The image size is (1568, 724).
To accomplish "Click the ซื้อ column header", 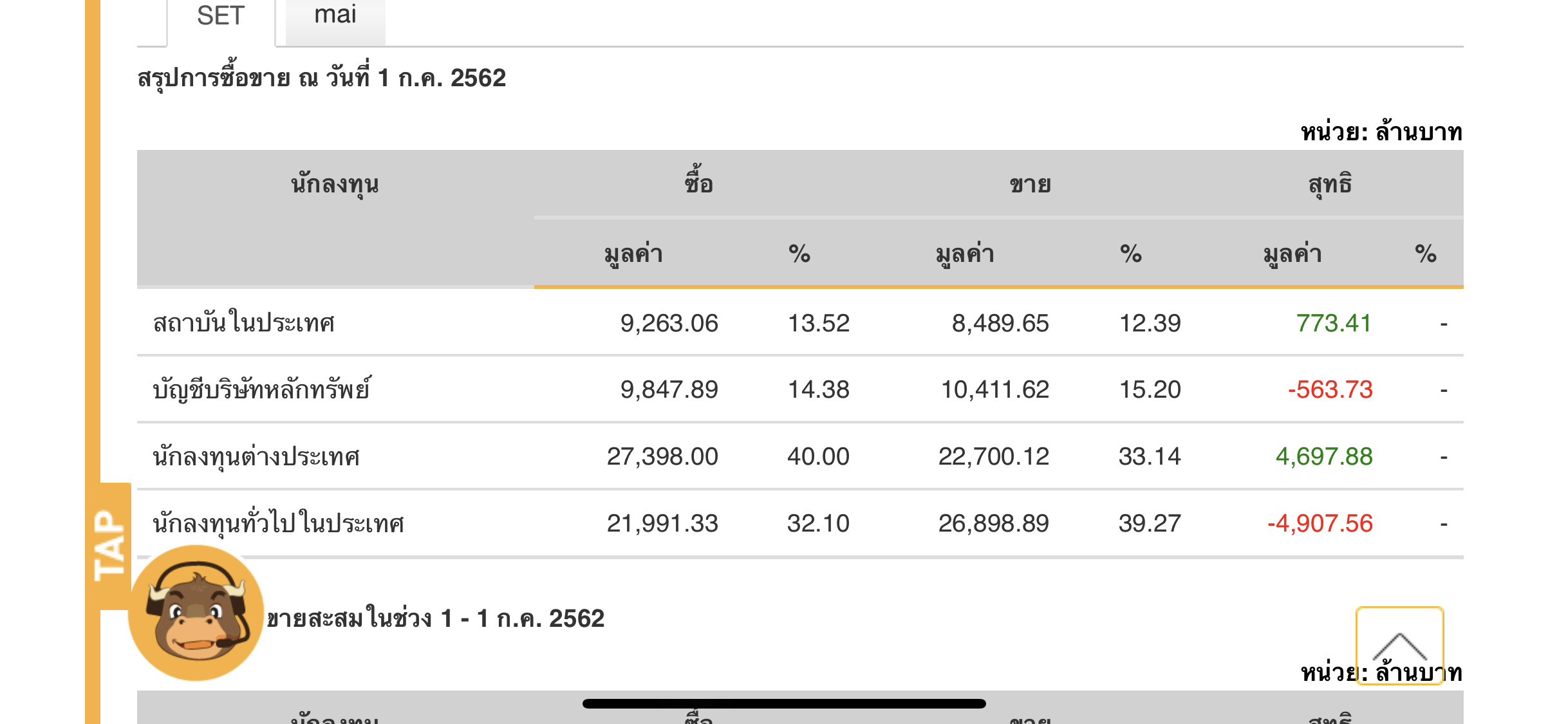I will coord(698,184).
